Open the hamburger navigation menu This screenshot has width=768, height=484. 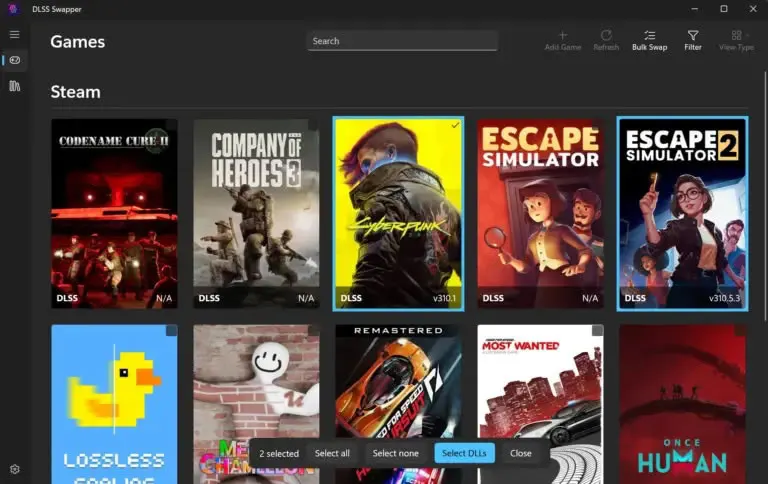pyautogui.click(x=15, y=34)
